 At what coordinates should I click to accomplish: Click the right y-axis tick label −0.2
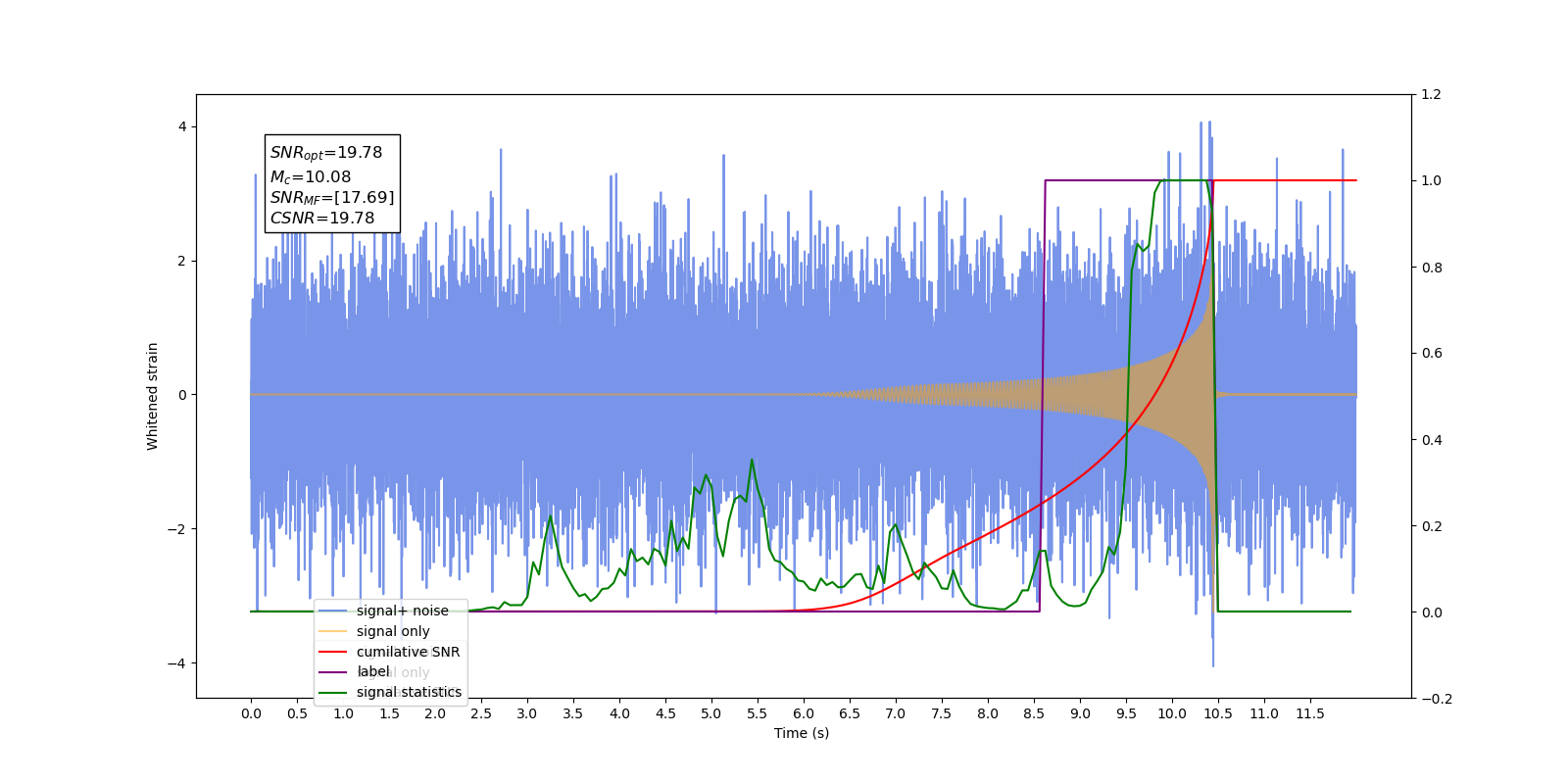coord(1437,699)
